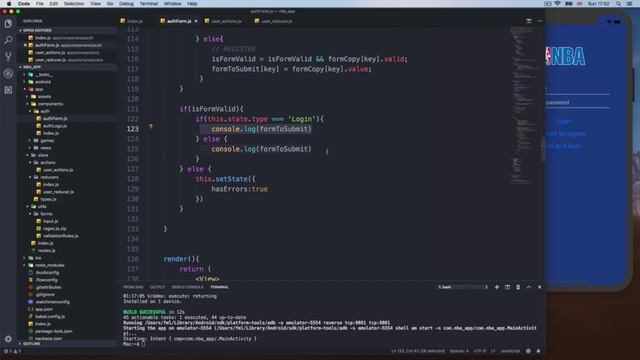Image resolution: width=640 pixels, height=360 pixels.
Task: Open package-lock.json in the file tree
Action: click(53, 331)
